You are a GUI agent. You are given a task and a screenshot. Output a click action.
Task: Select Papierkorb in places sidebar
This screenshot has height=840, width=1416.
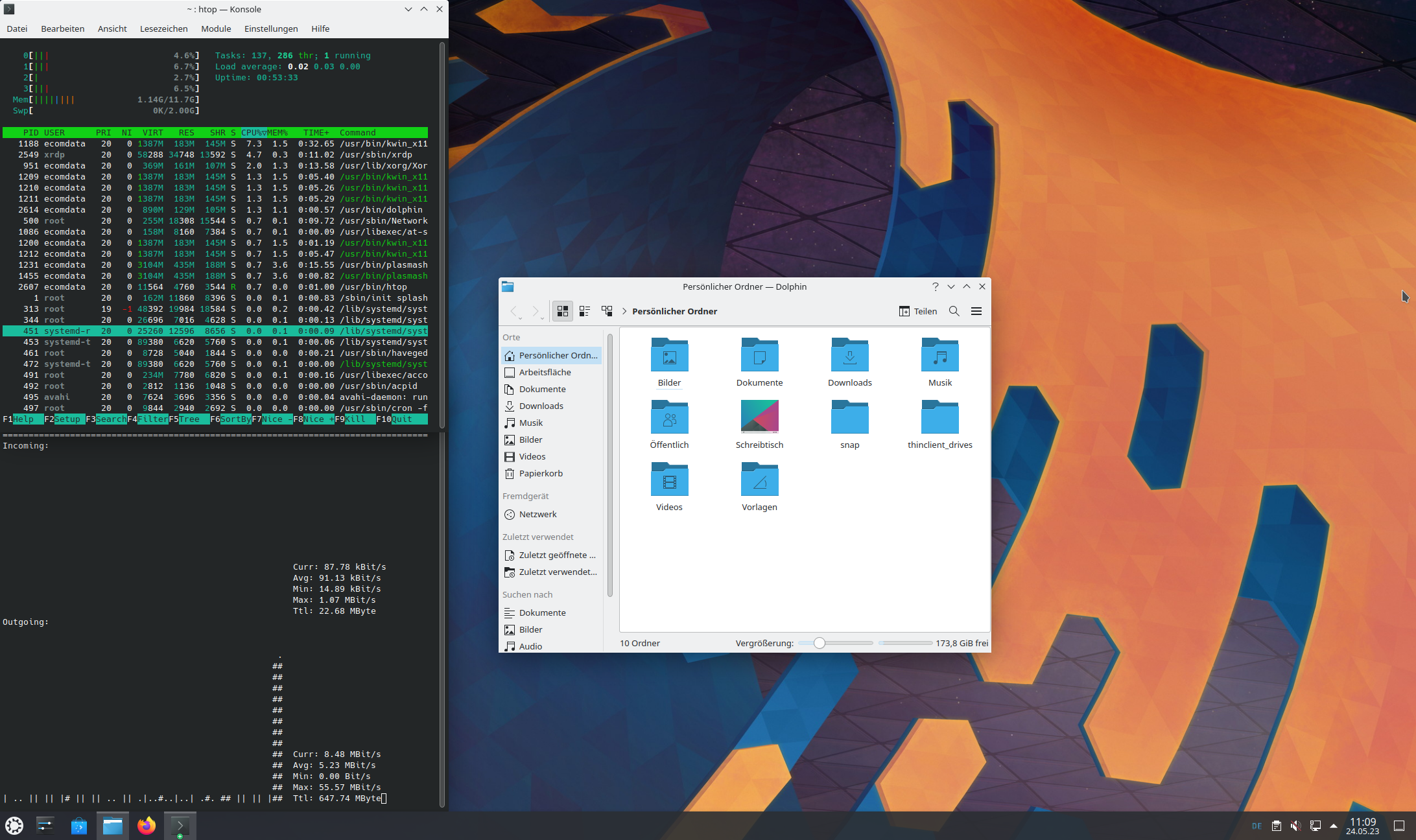coord(541,473)
